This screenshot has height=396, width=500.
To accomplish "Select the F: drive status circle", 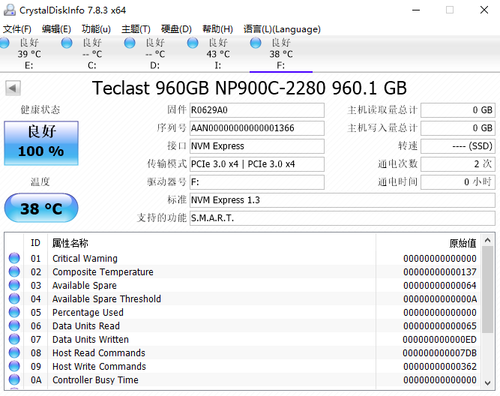I will [256, 43].
